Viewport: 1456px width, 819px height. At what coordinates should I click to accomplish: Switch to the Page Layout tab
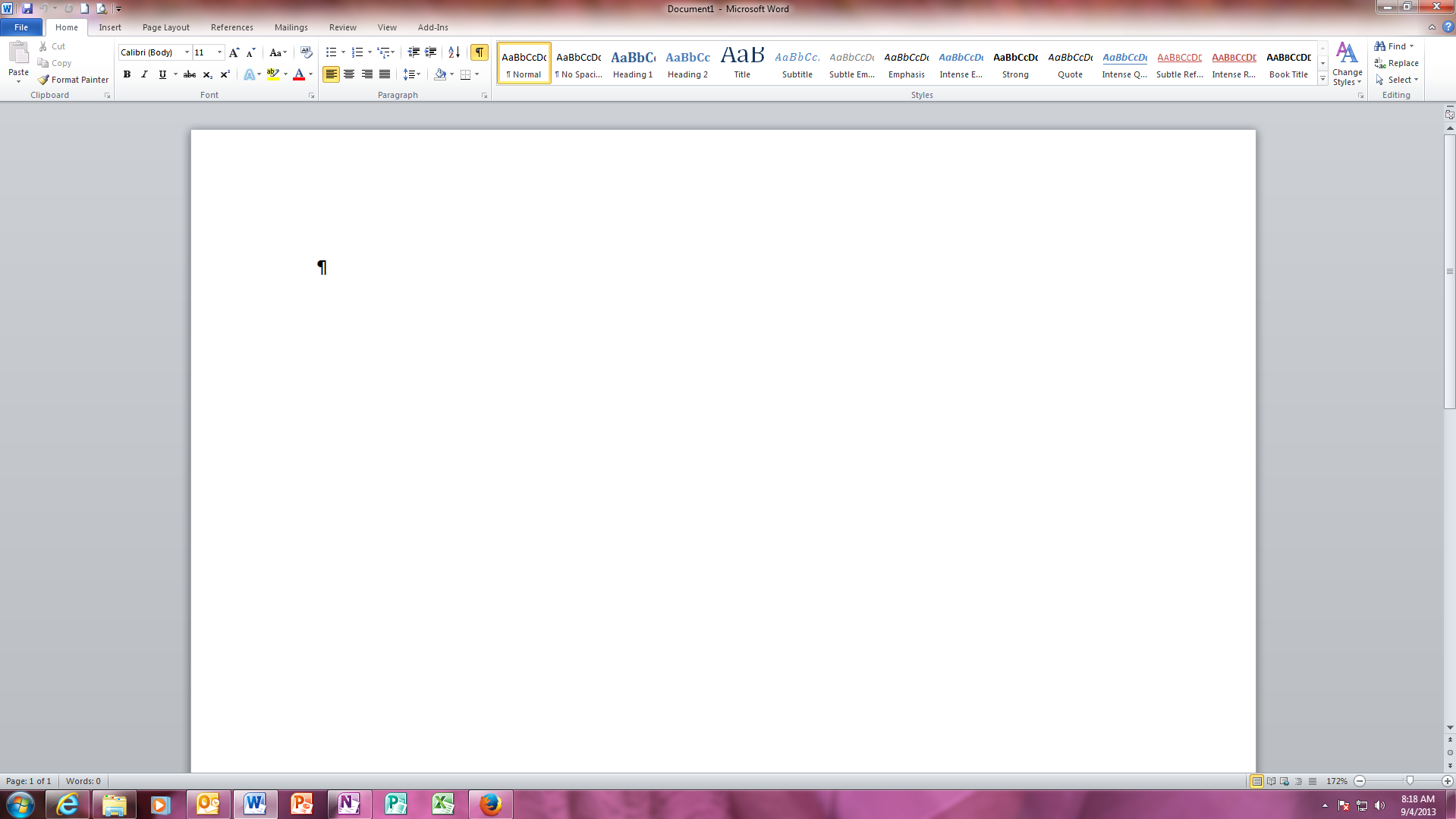pyautogui.click(x=166, y=27)
